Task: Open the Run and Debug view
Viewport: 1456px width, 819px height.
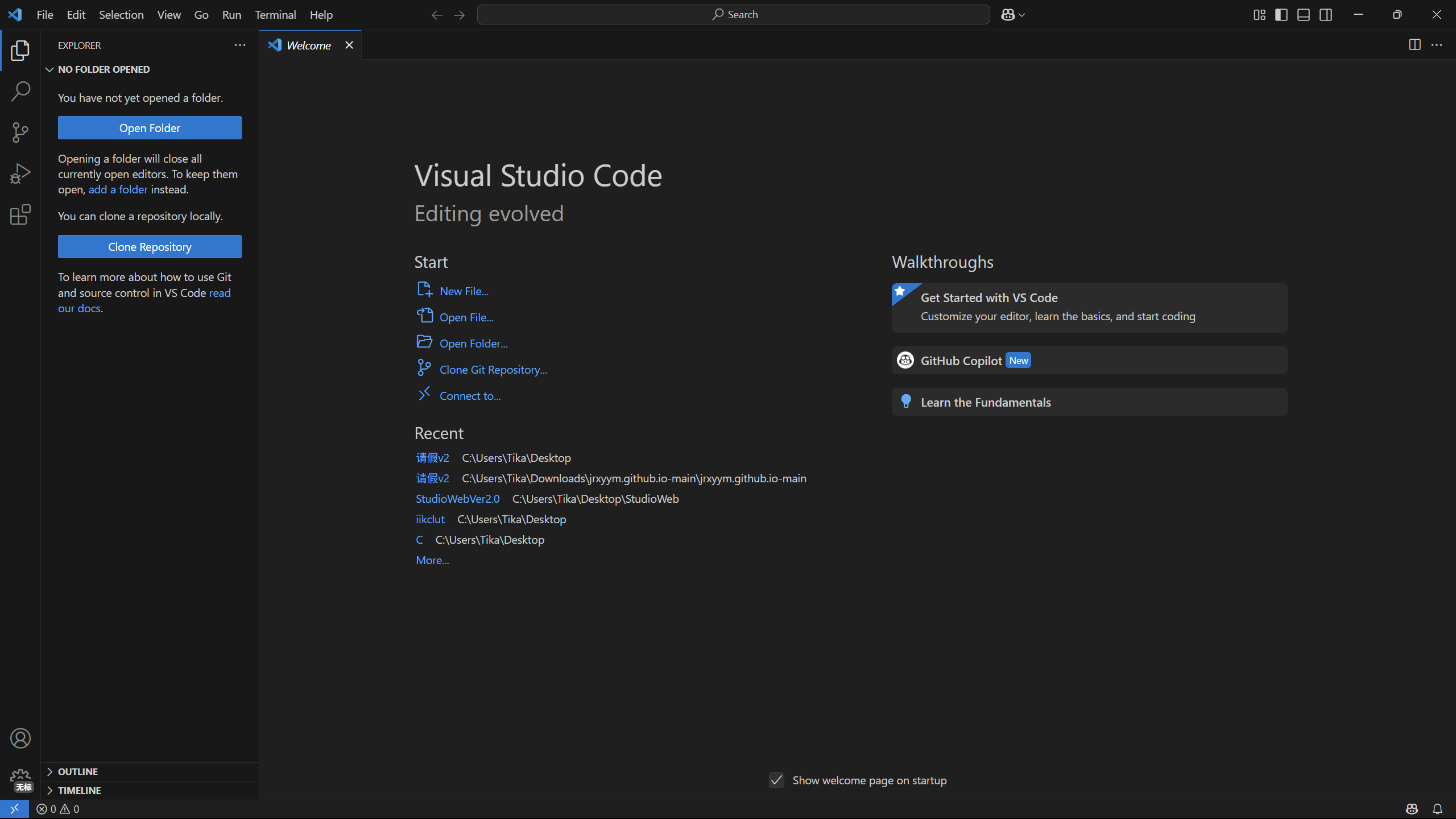Action: coord(20,173)
